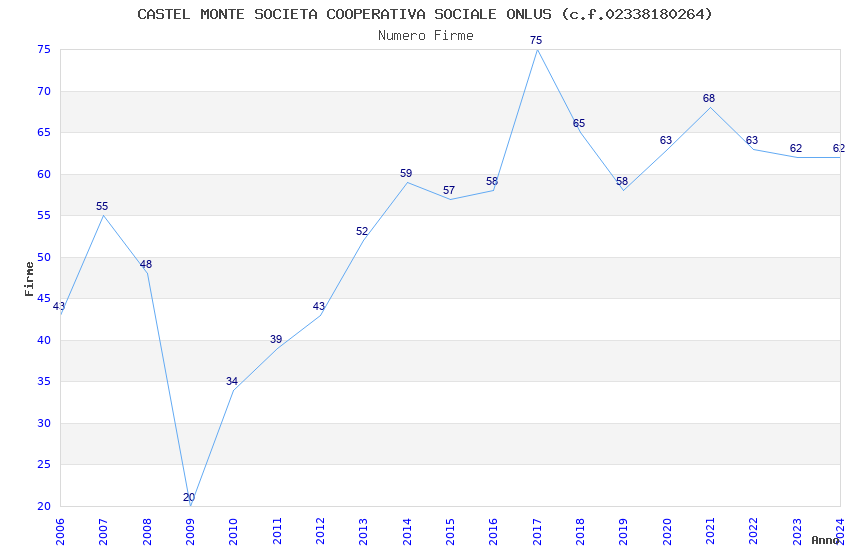This screenshot has height=550, width=850.
Task: Click the data label 58 for 2016
Action: pos(492,182)
